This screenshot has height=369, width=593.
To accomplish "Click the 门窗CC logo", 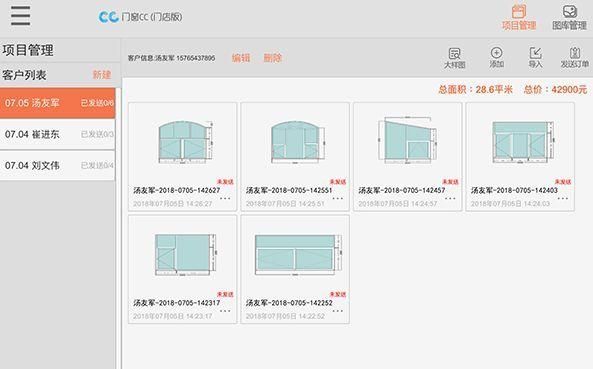I will pos(140,17).
